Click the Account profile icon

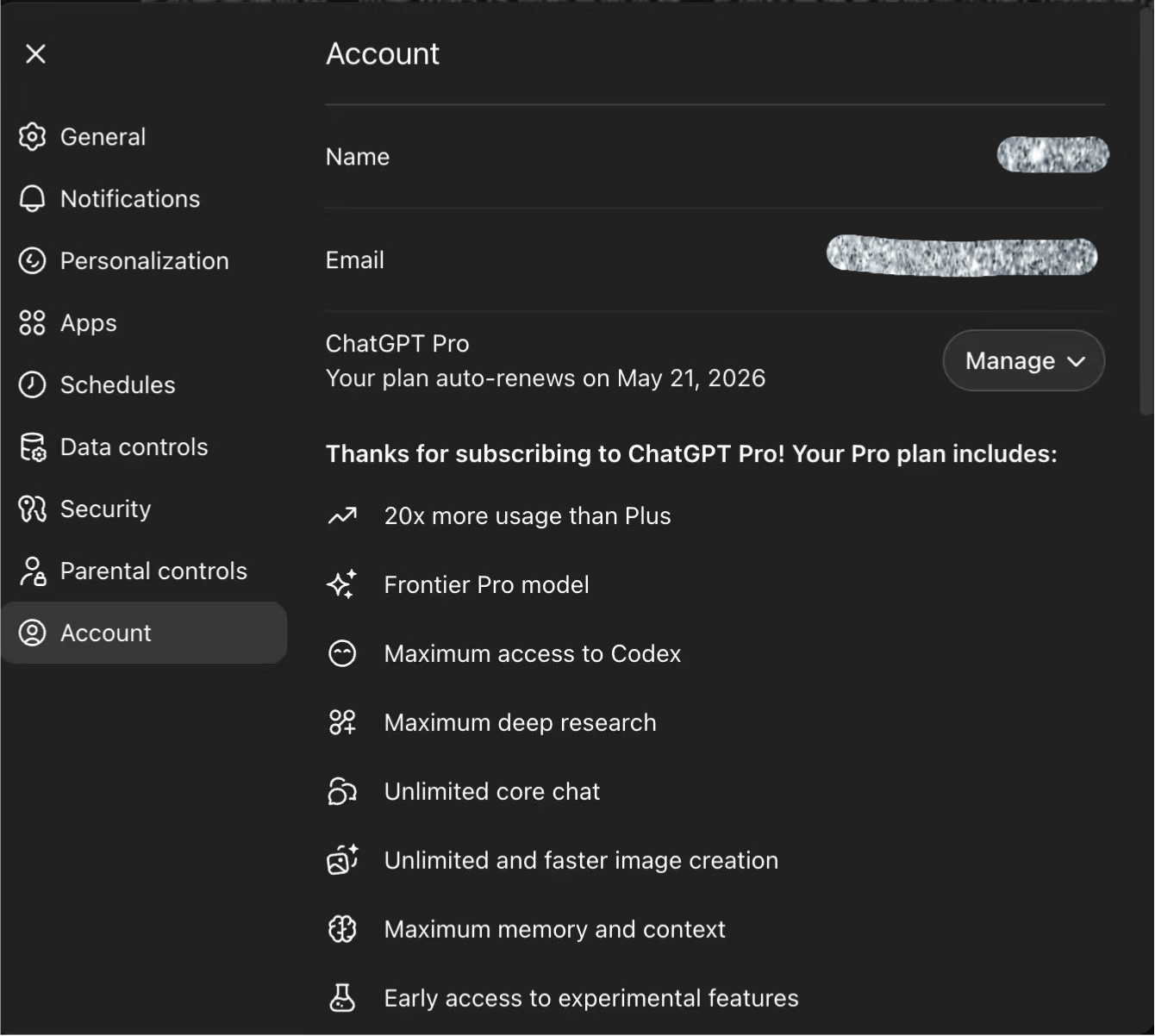click(32, 633)
